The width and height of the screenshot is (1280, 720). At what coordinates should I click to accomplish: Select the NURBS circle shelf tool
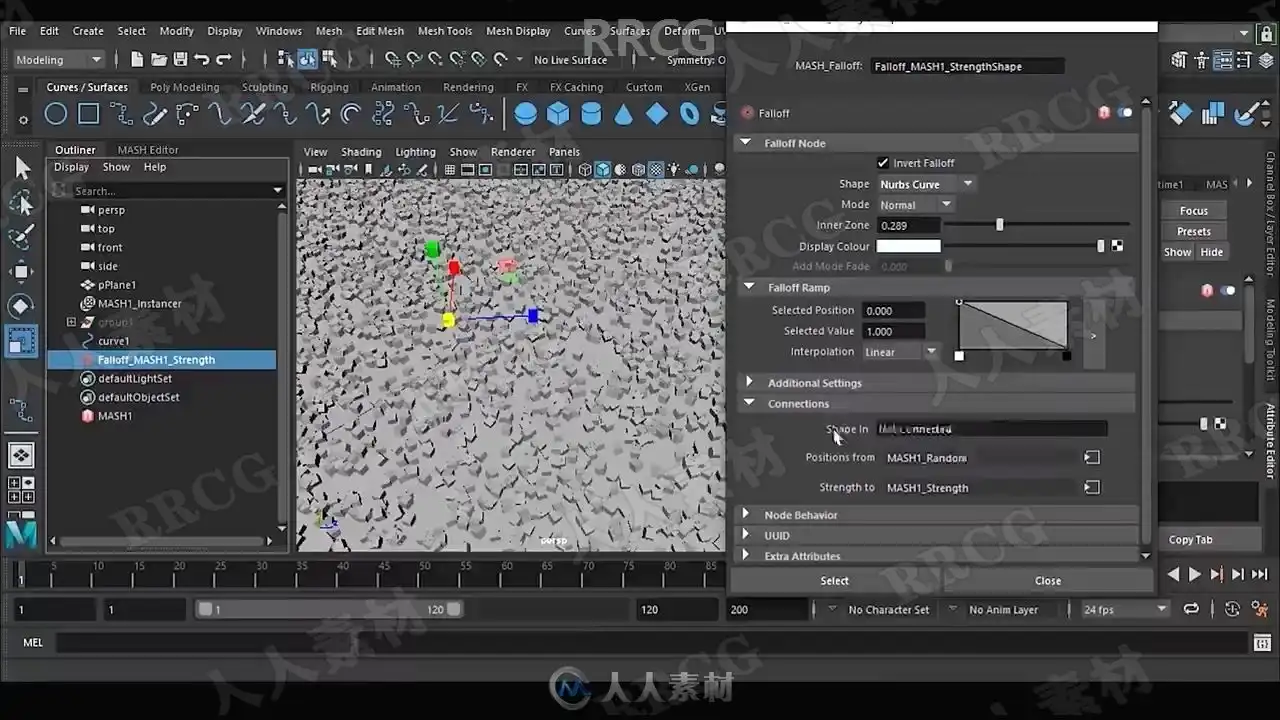click(56, 114)
